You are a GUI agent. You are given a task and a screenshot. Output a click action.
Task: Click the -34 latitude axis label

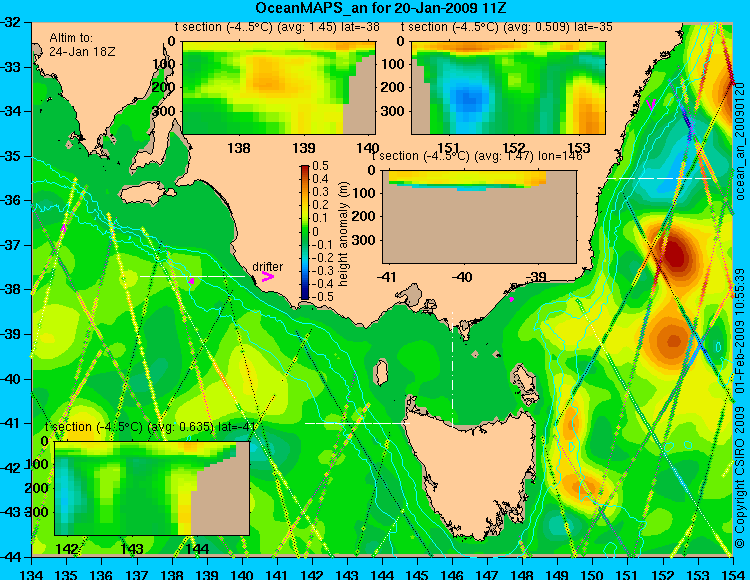click(11, 111)
